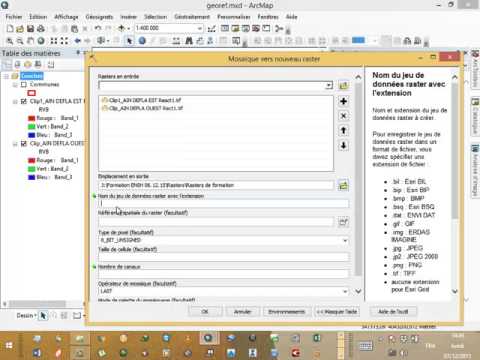The image size is (480, 360).
Task: Click the Undo arrow icon
Action: 97,29
